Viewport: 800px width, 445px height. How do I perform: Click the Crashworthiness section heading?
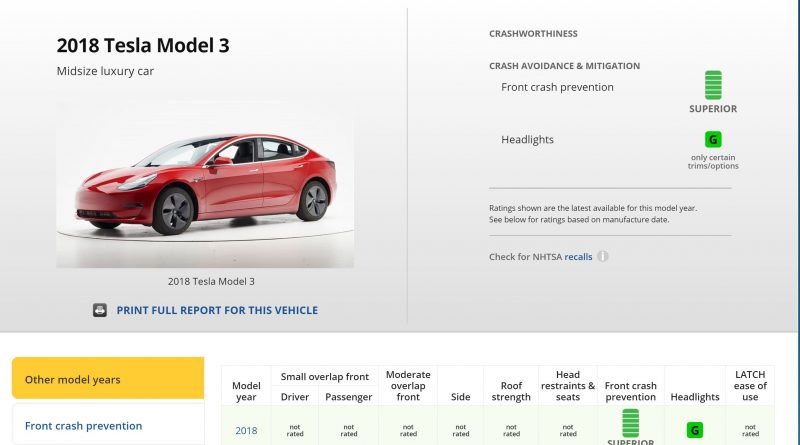533,34
